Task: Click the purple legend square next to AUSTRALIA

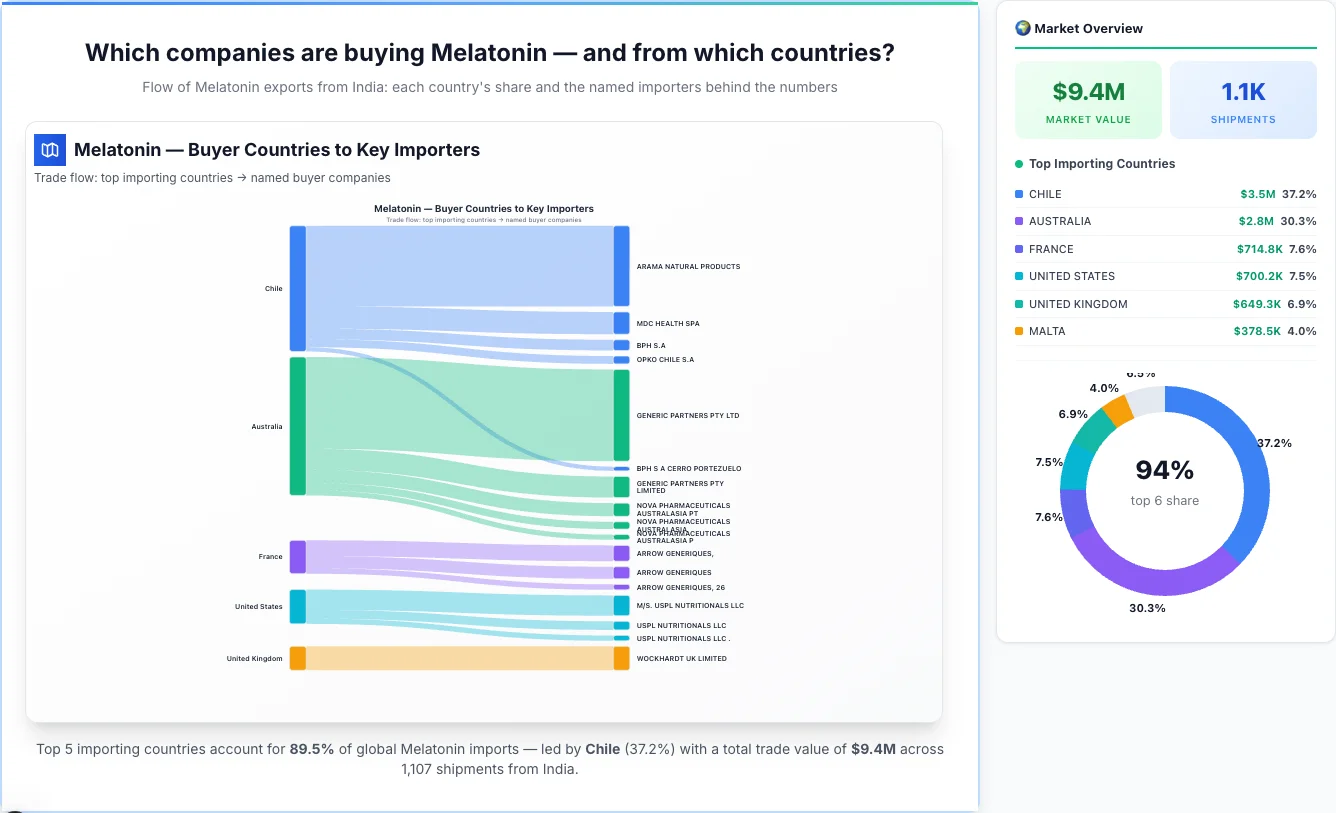Action: [x=1019, y=221]
